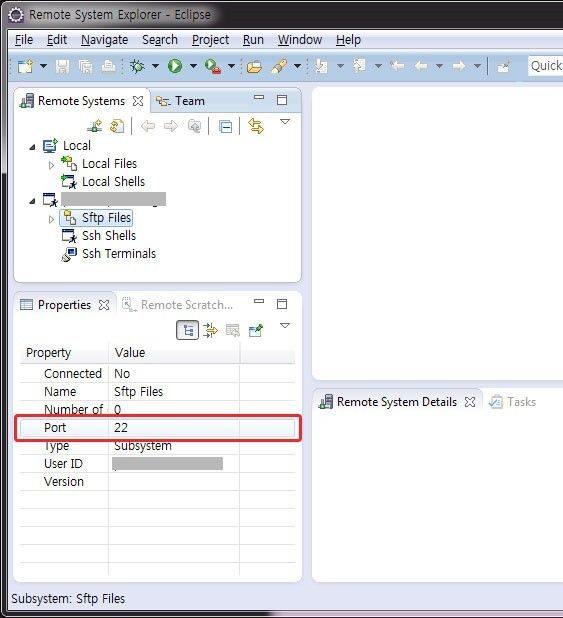Click the Debug bug icon
This screenshot has width=563, height=618.
point(137,66)
